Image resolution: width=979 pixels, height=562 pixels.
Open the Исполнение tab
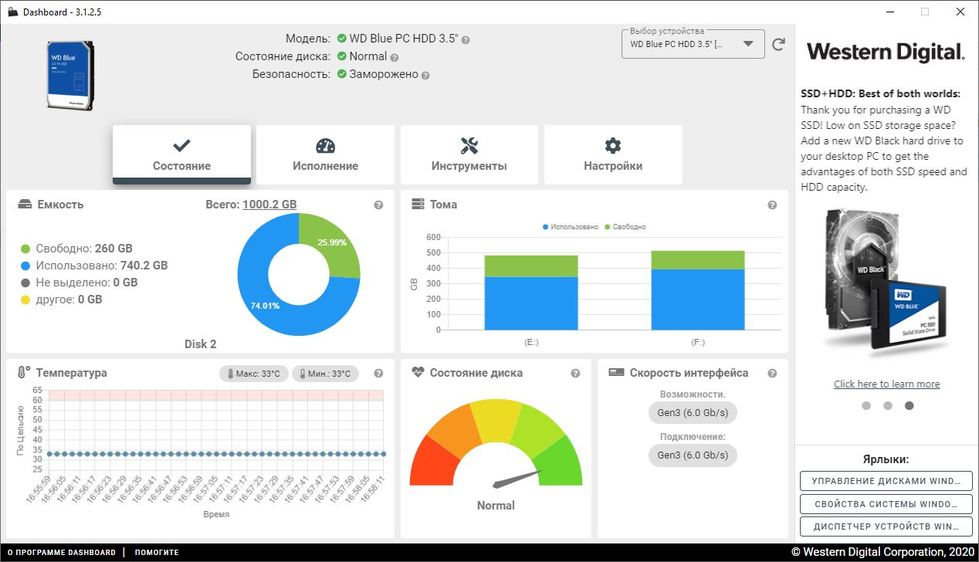pos(325,155)
